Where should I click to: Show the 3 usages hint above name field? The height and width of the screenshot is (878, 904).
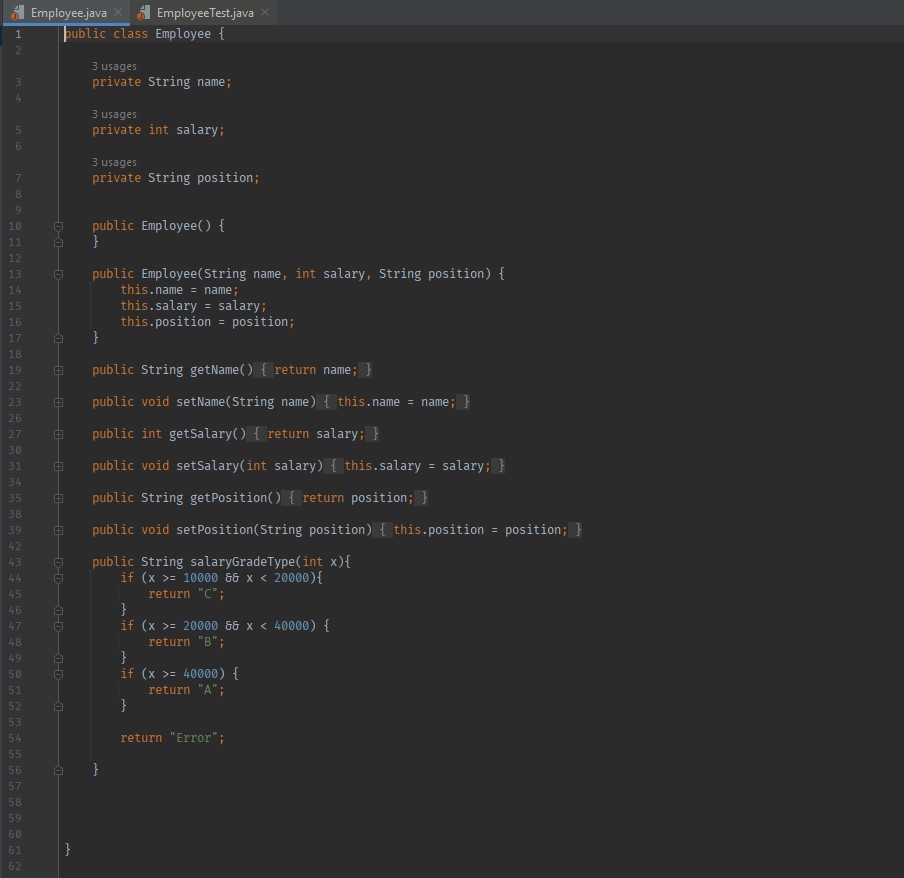(x=114, y=66)
